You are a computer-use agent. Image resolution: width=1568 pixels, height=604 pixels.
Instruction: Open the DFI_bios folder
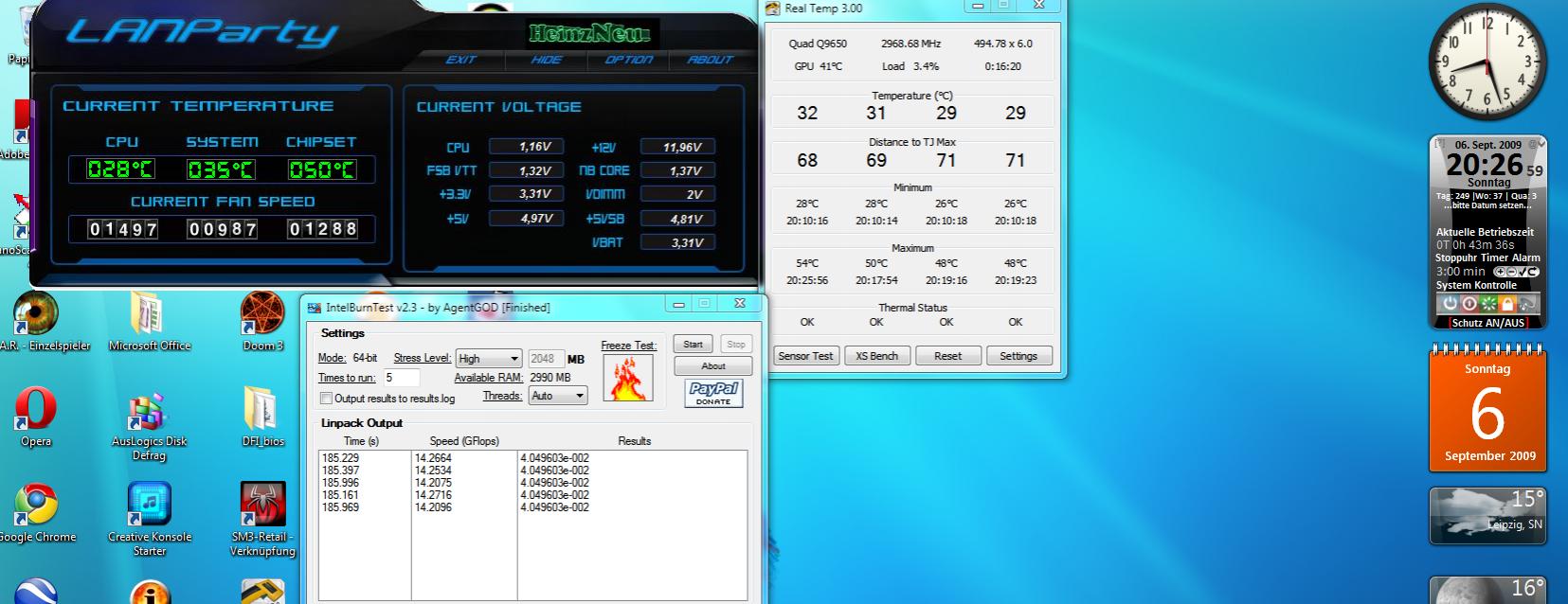(x=262, y=410)
